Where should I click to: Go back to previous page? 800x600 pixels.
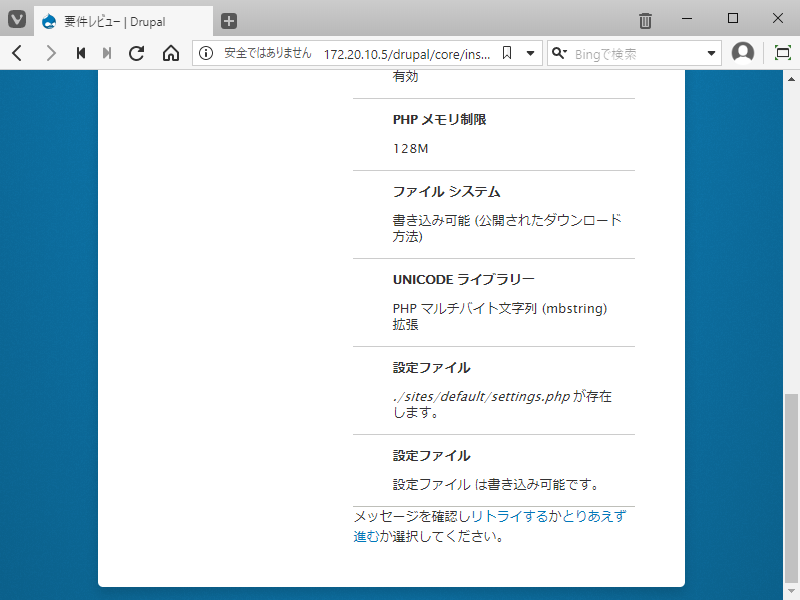click(x=17, y=53)
